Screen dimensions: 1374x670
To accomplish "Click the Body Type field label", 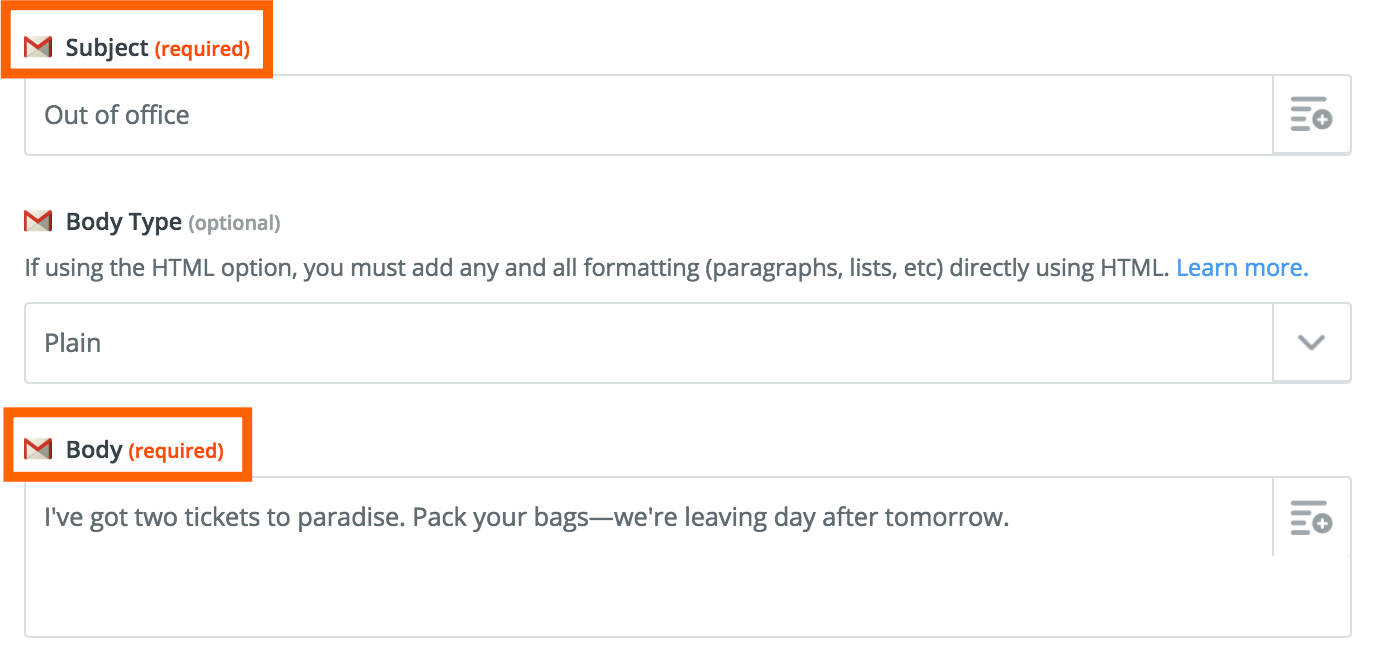I will point(124,222).
